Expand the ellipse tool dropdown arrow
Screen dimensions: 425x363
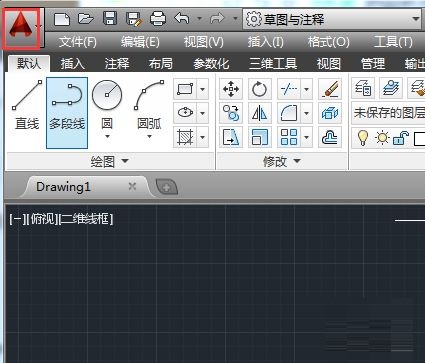(x=203, y=113)
